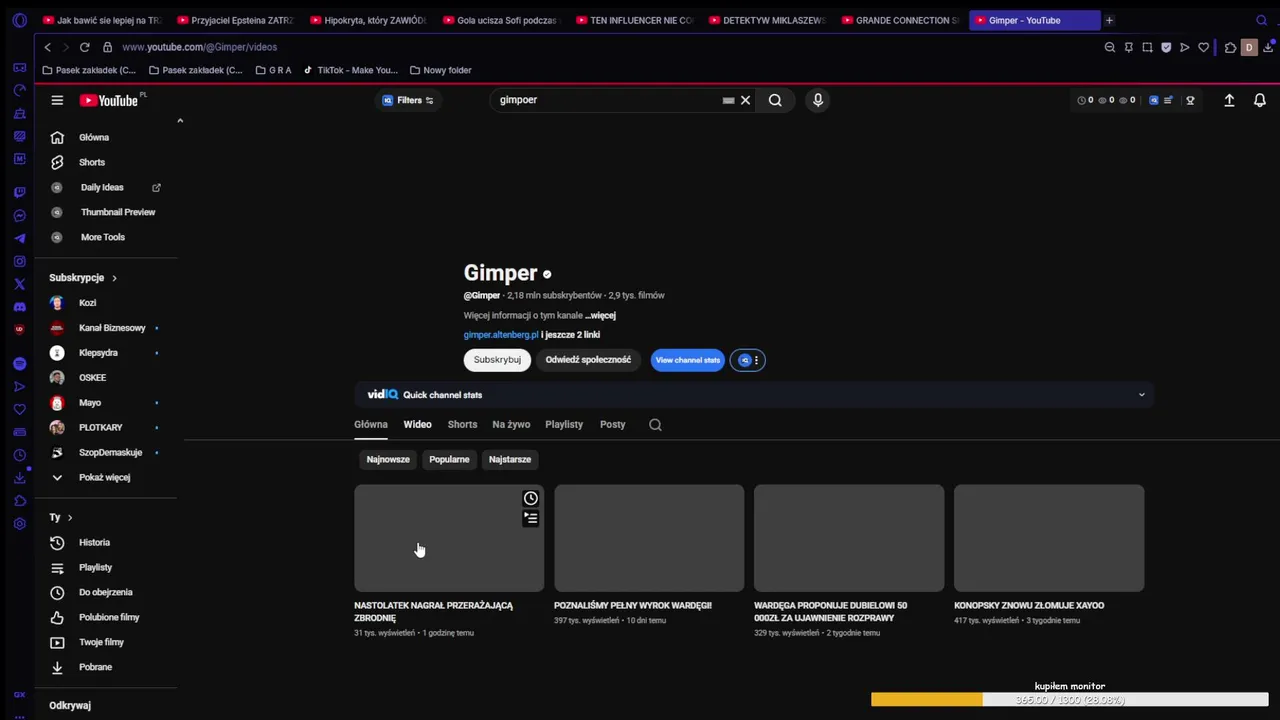Clear the search text with X
The width and height of the screenshot is (1280, 720).
tap(745, 100)
